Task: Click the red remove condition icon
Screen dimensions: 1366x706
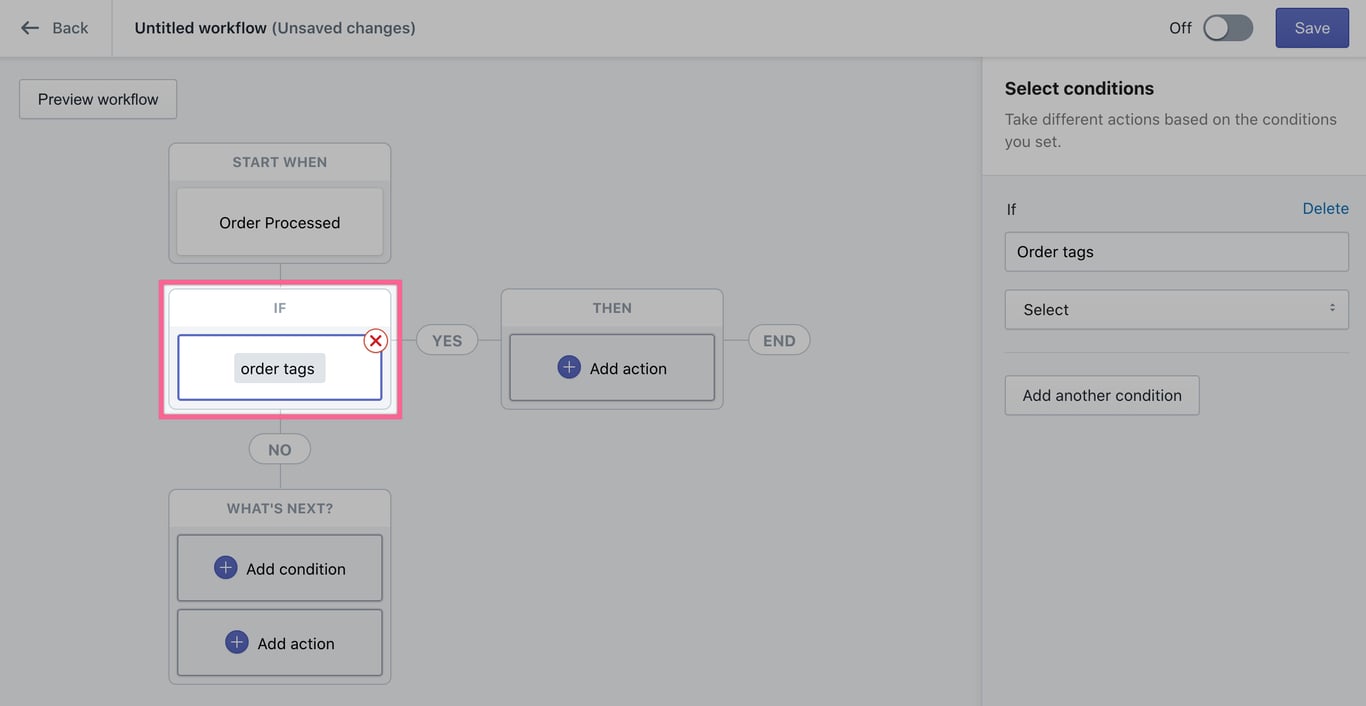Action: 375,341
